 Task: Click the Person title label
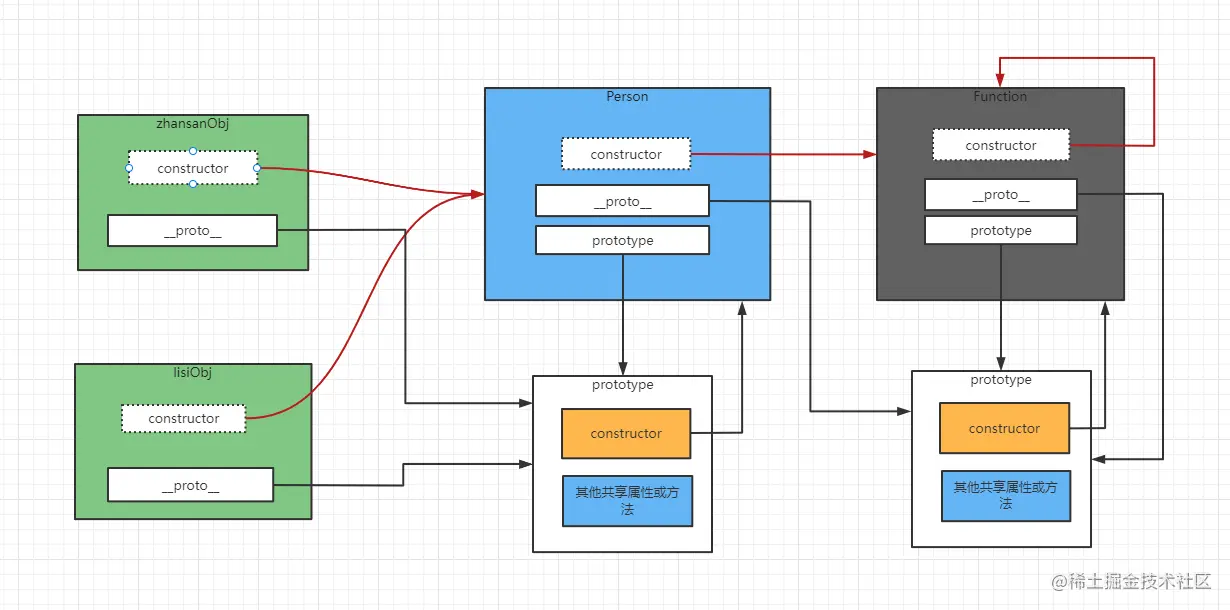click(x=627, y=96)
